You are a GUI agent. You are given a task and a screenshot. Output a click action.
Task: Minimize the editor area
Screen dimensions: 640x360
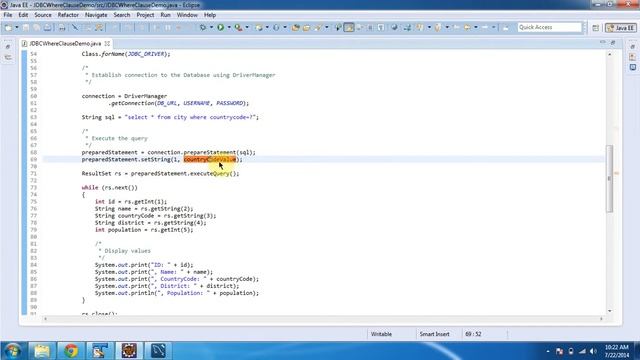603,42
